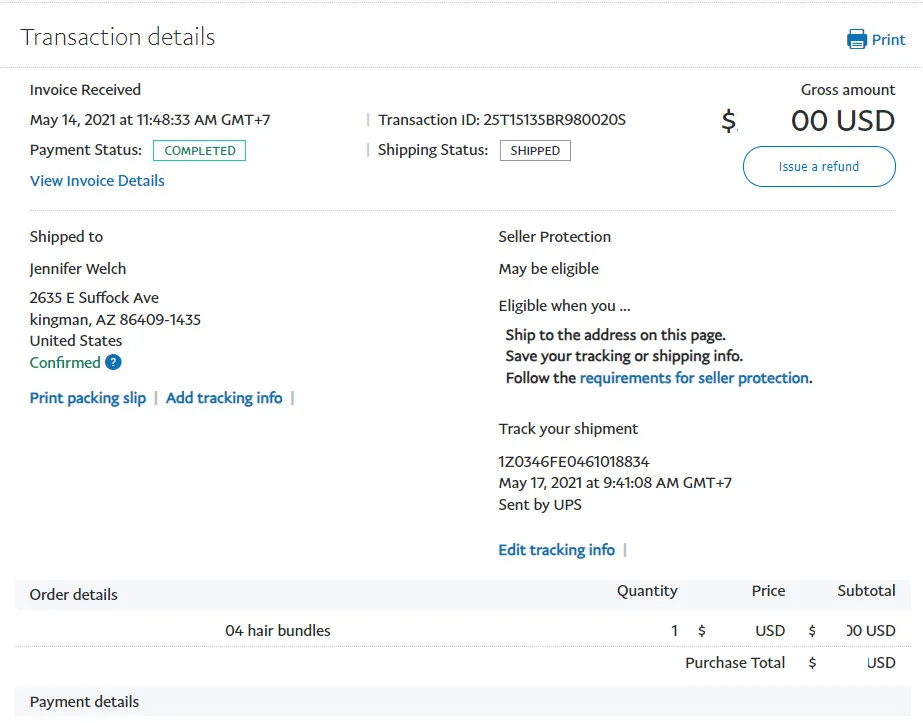Click the Gross amount value
This screenshot has width=923, height=723.
808,121
